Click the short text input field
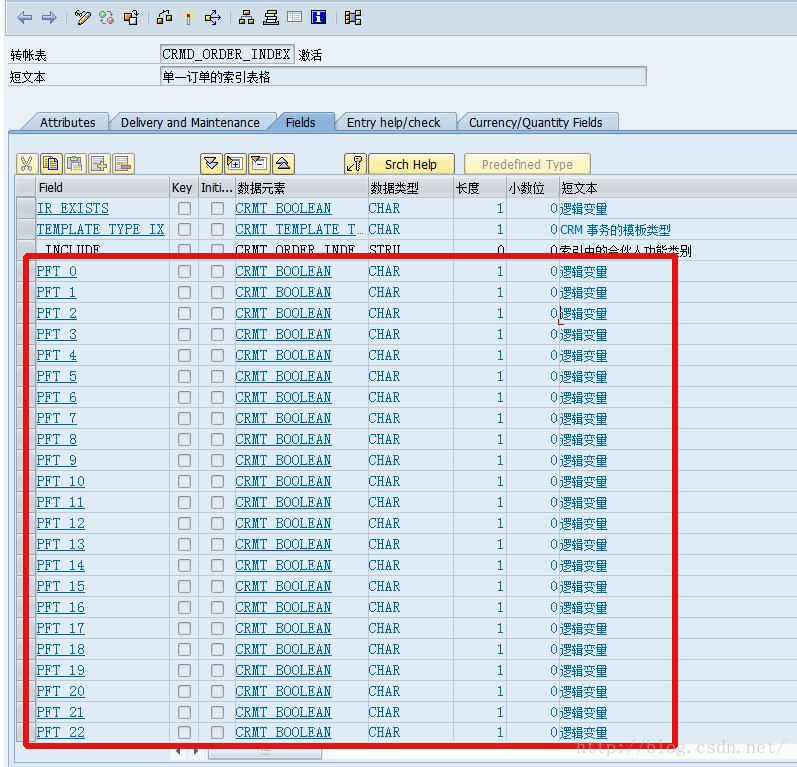 (x=403, y=77)
